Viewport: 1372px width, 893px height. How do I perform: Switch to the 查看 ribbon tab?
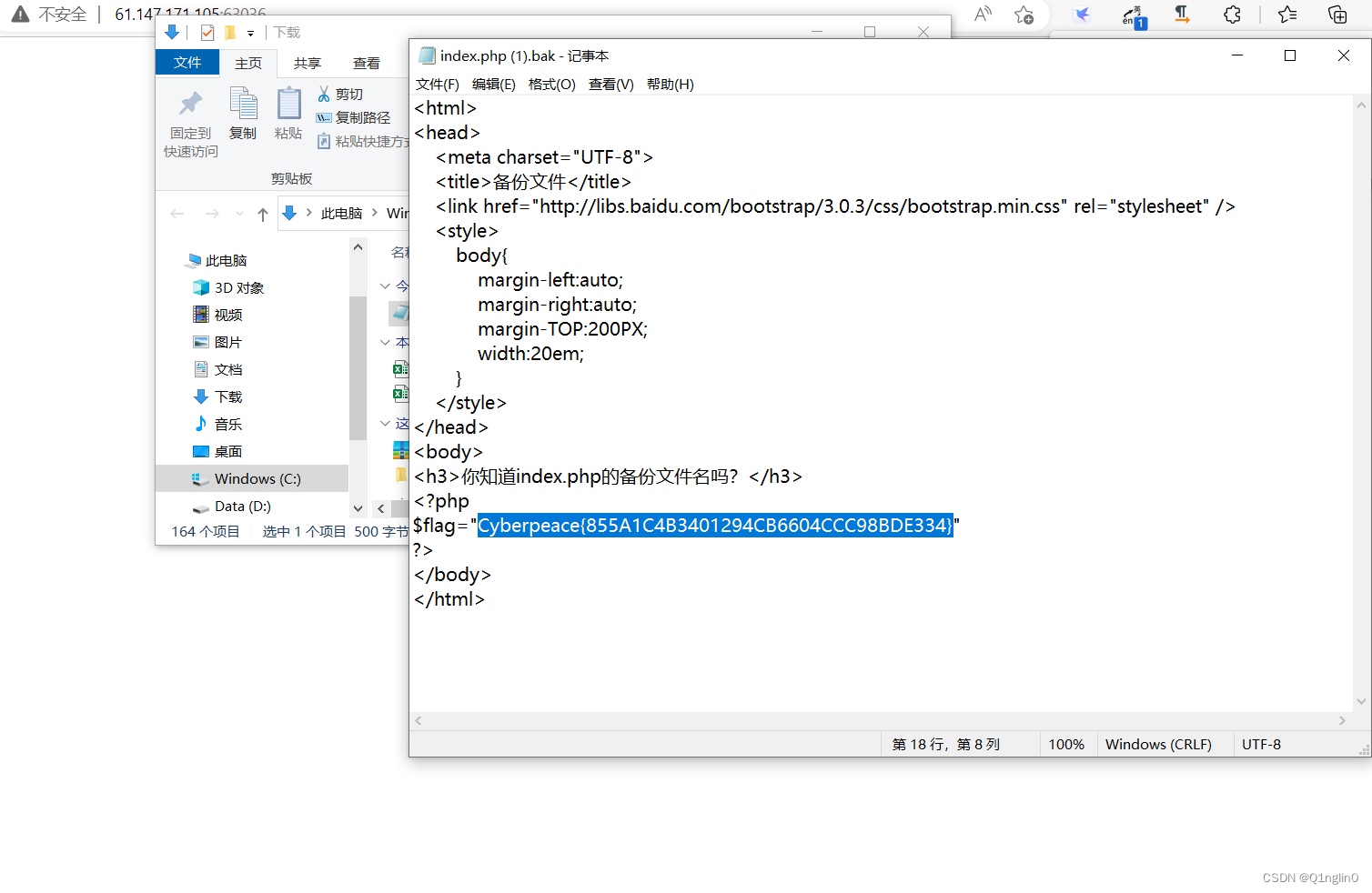pyautogui.click(x=367, y=63)
